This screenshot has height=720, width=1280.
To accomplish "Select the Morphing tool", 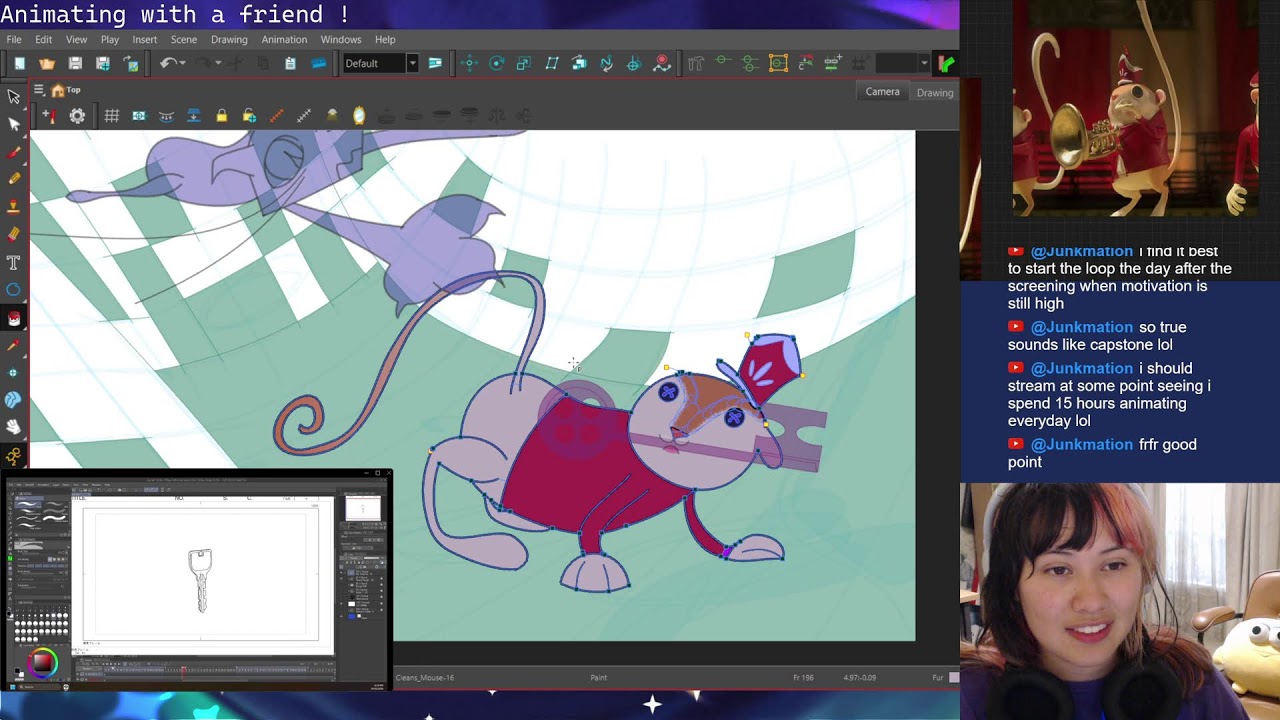I will pyautogui.click(x=14, y=400).
